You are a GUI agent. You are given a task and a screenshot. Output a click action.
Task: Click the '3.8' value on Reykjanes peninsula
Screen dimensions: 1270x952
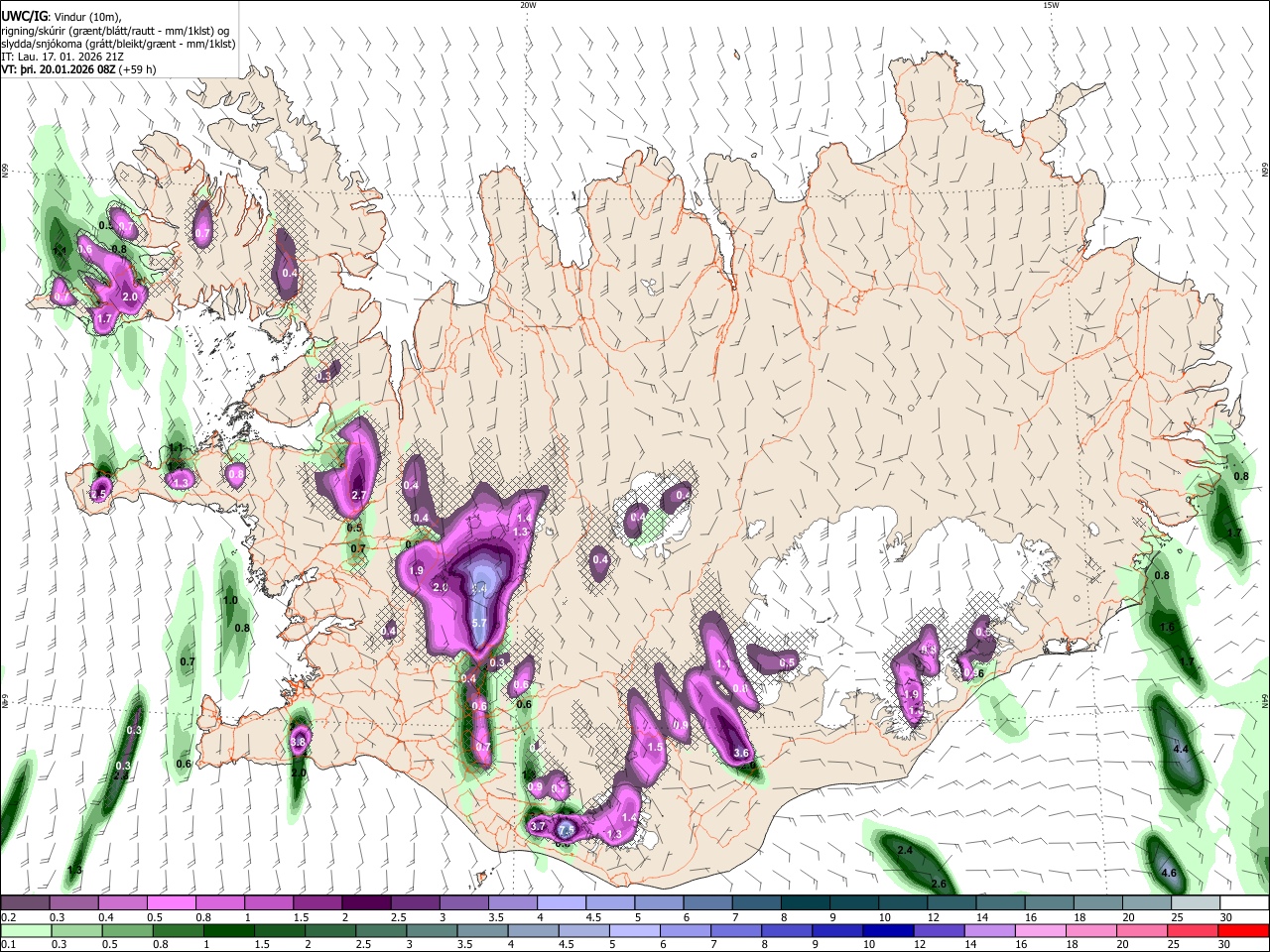coord(298,742)
